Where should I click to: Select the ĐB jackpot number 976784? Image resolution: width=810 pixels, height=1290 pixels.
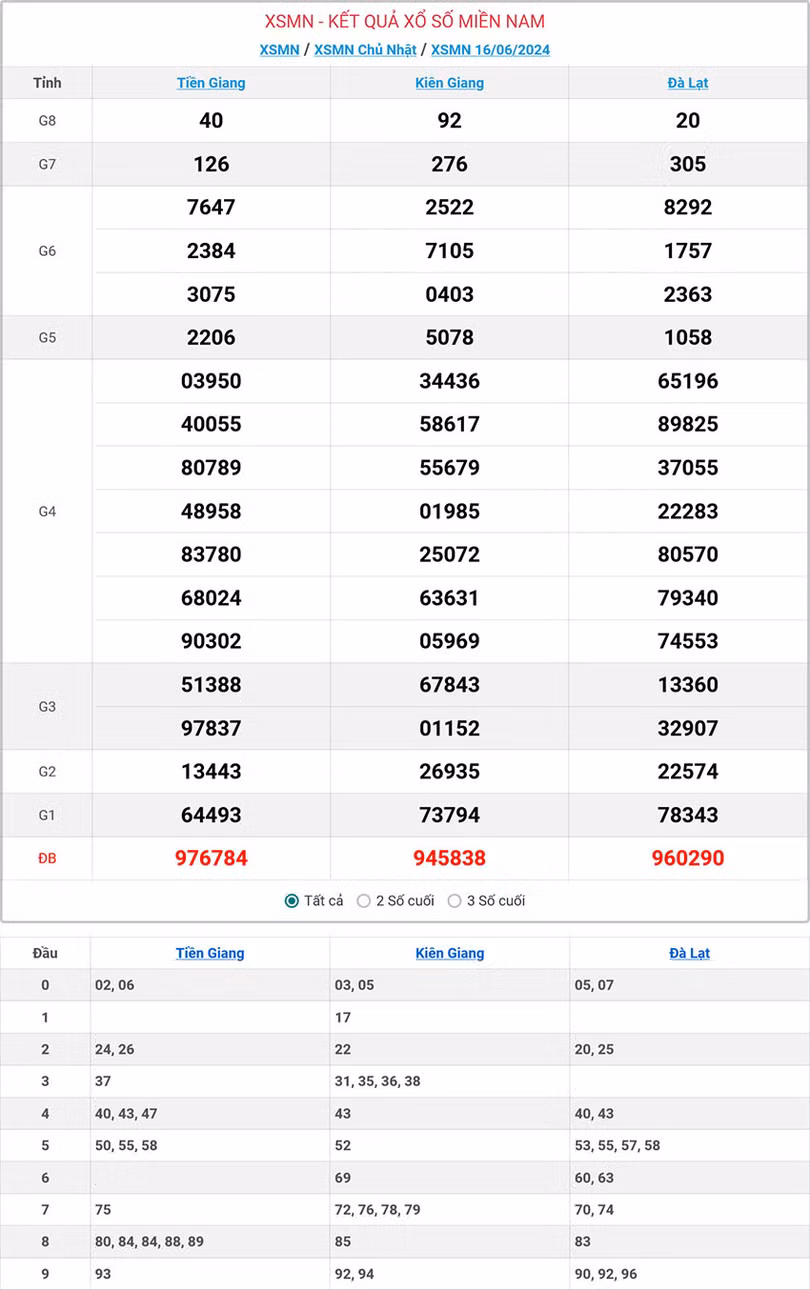(210, 858)
